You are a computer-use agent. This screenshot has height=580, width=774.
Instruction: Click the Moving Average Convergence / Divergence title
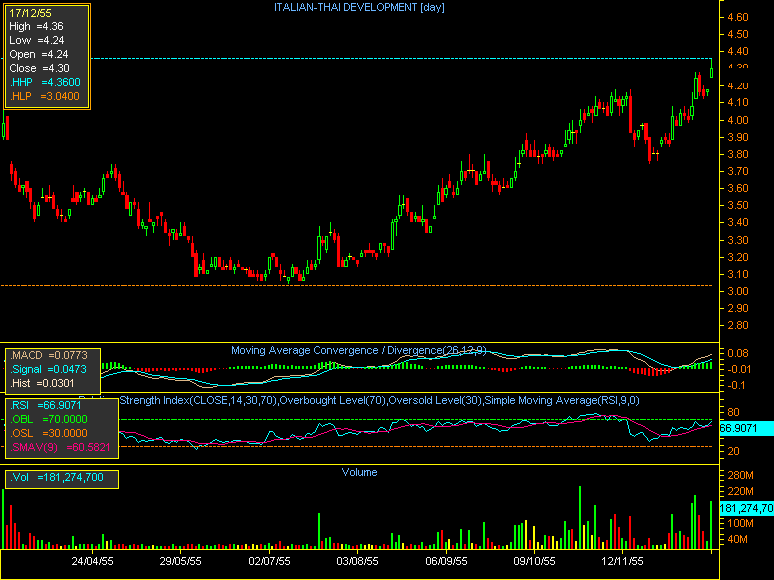point(359,350)
